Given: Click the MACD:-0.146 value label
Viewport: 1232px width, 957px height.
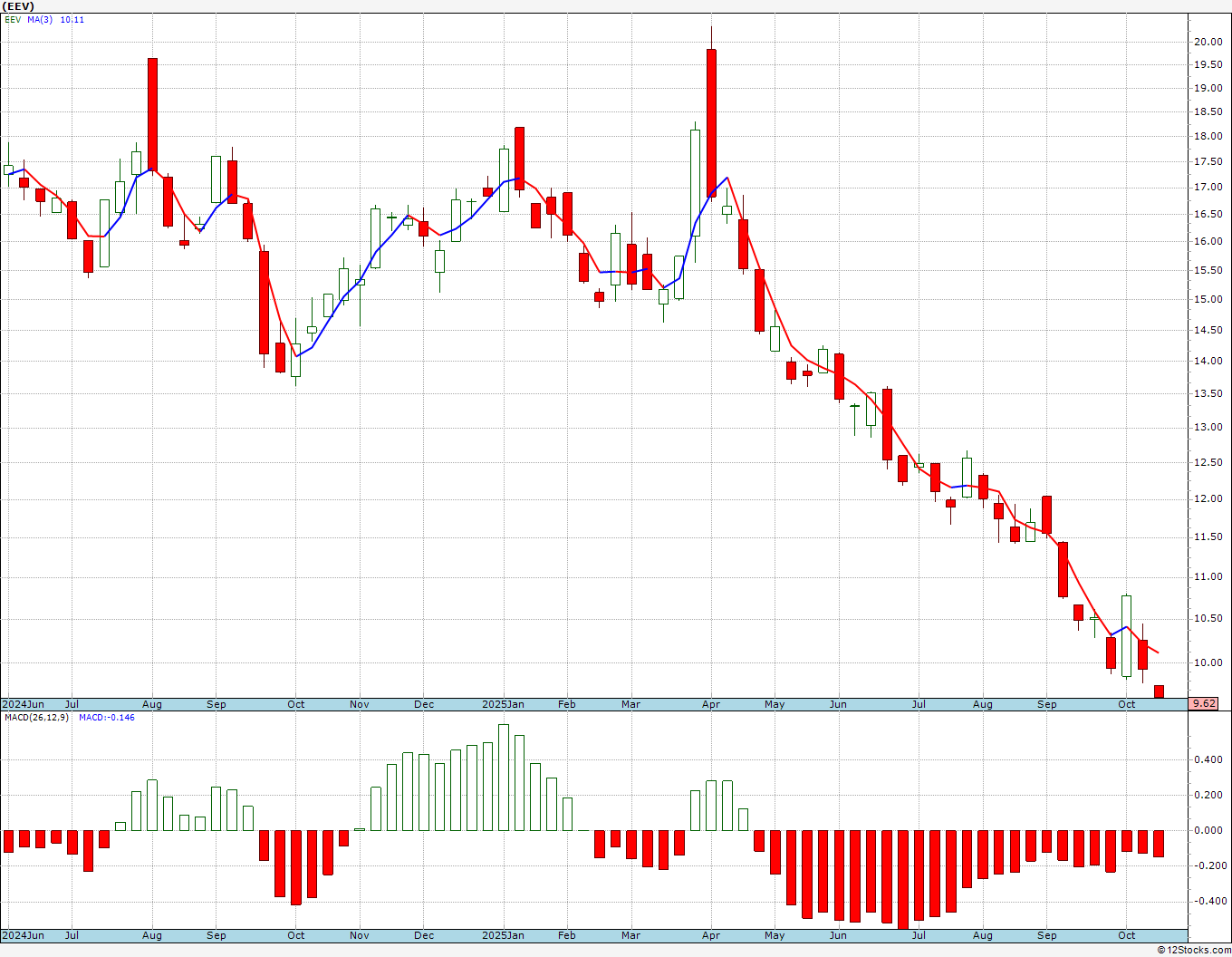Looking at the screenshot, I should click(x=107, y=718).
